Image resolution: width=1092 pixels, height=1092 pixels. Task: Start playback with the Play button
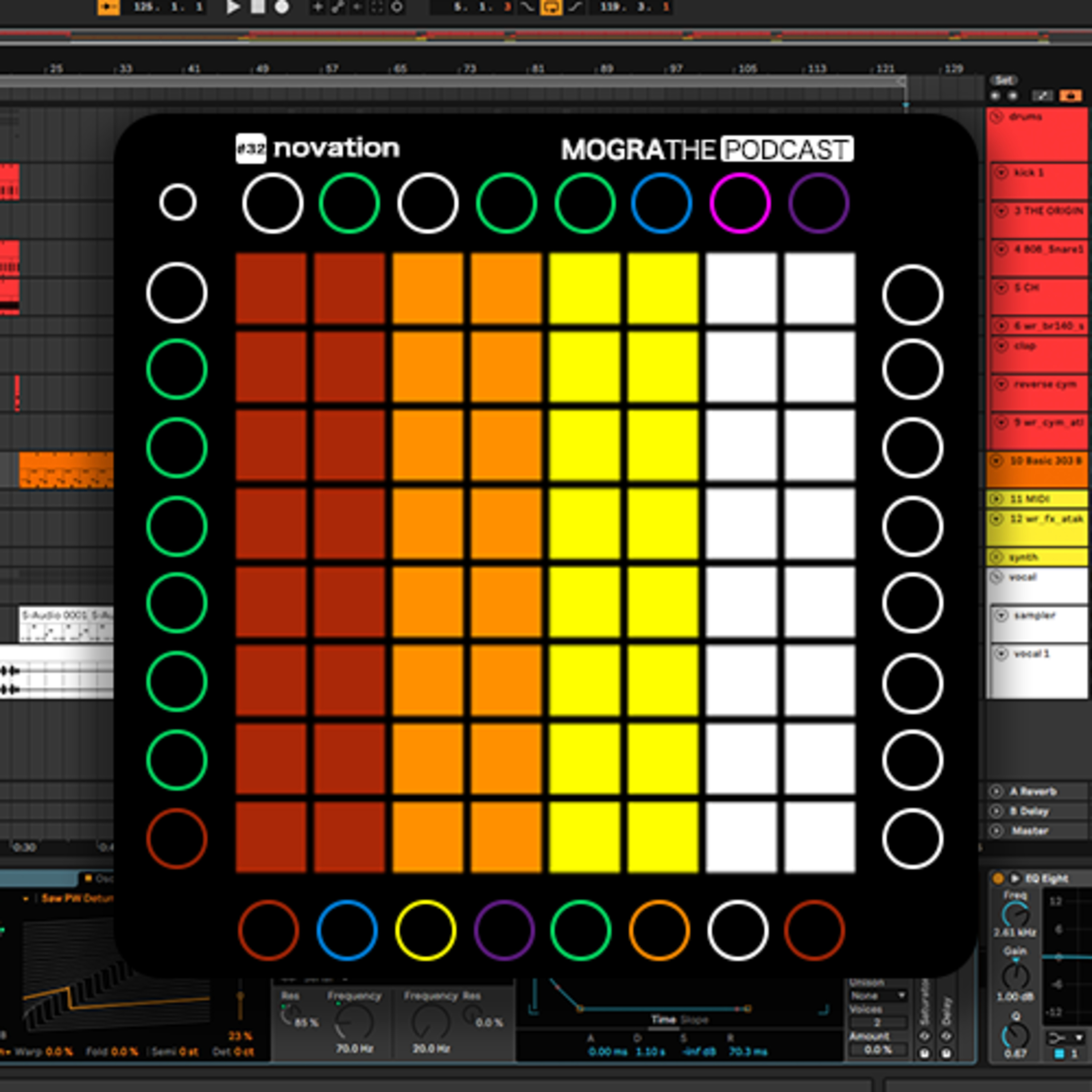tap(233, 7)
